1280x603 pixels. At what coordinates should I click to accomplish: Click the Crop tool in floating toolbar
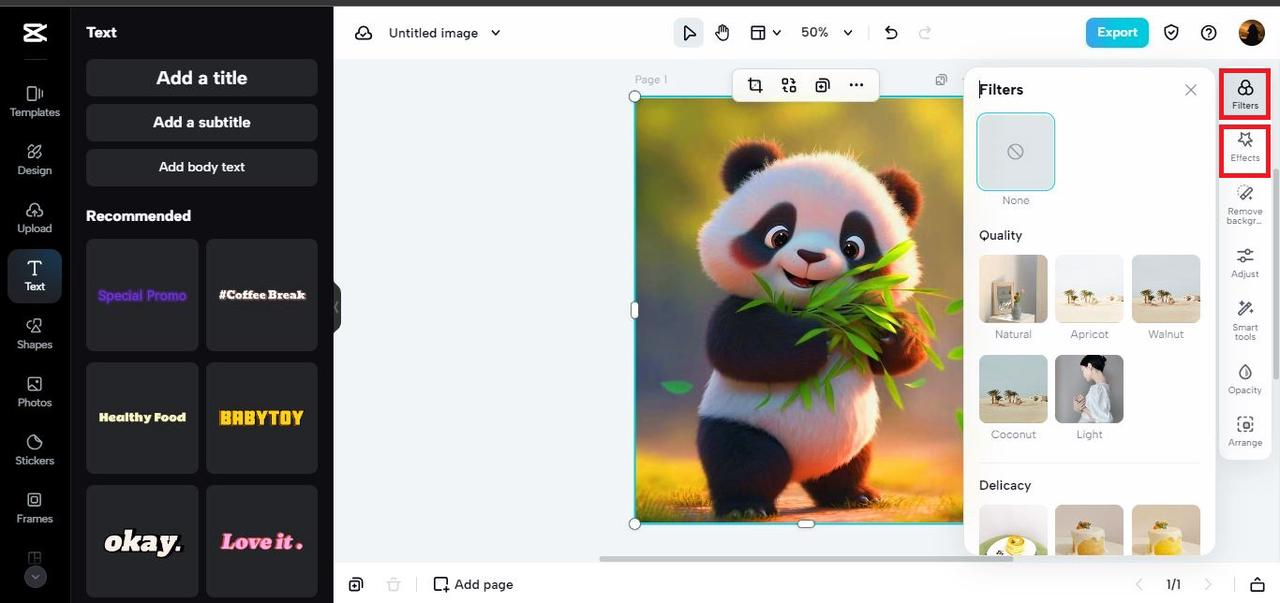[755, 85]
